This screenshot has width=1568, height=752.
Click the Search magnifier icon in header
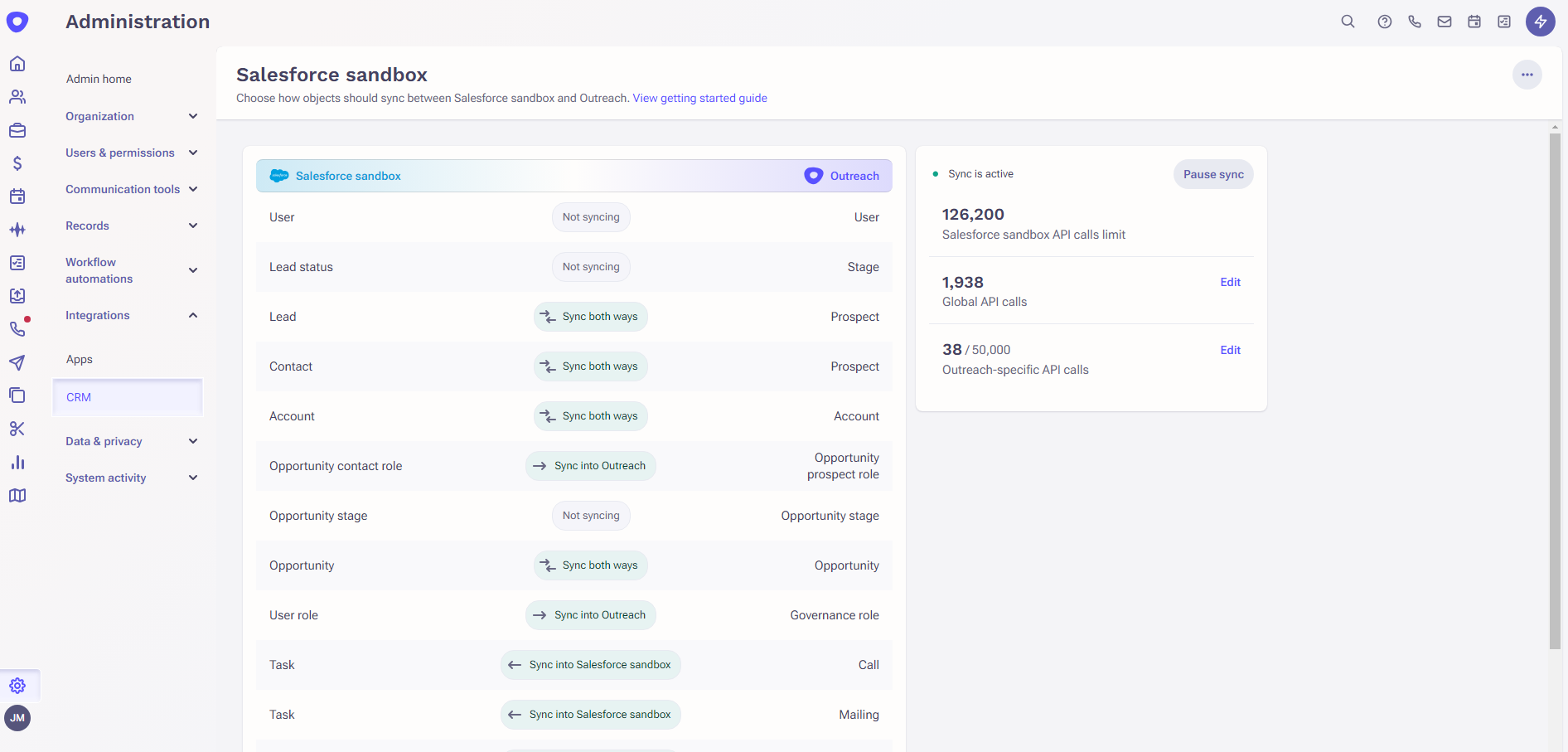click(1348, 22)
